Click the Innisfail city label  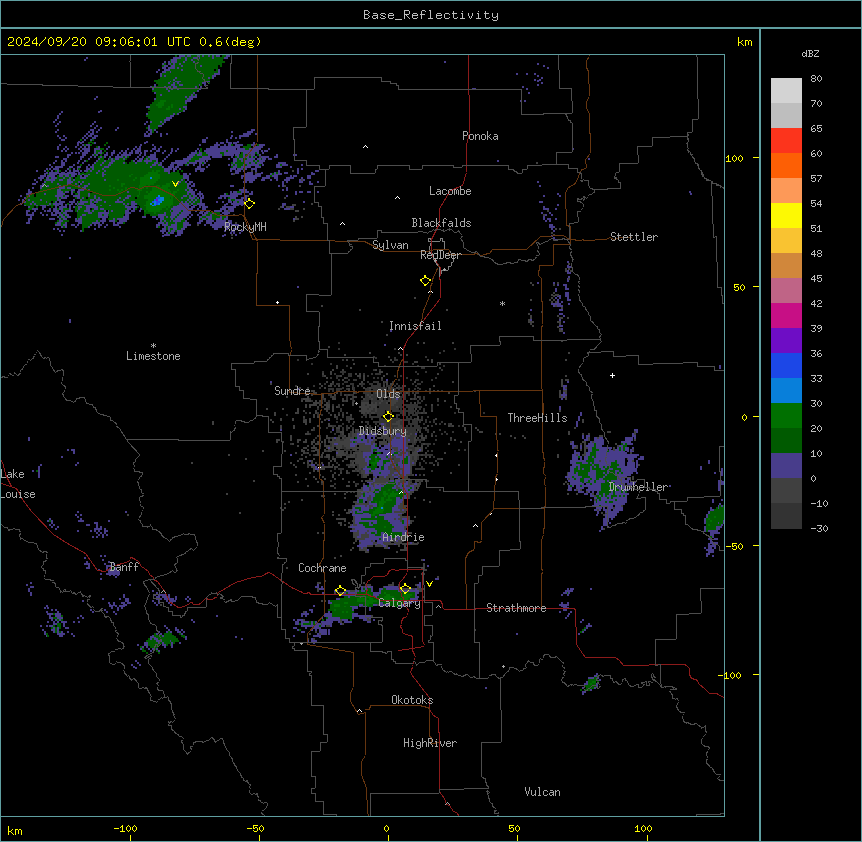415,326
